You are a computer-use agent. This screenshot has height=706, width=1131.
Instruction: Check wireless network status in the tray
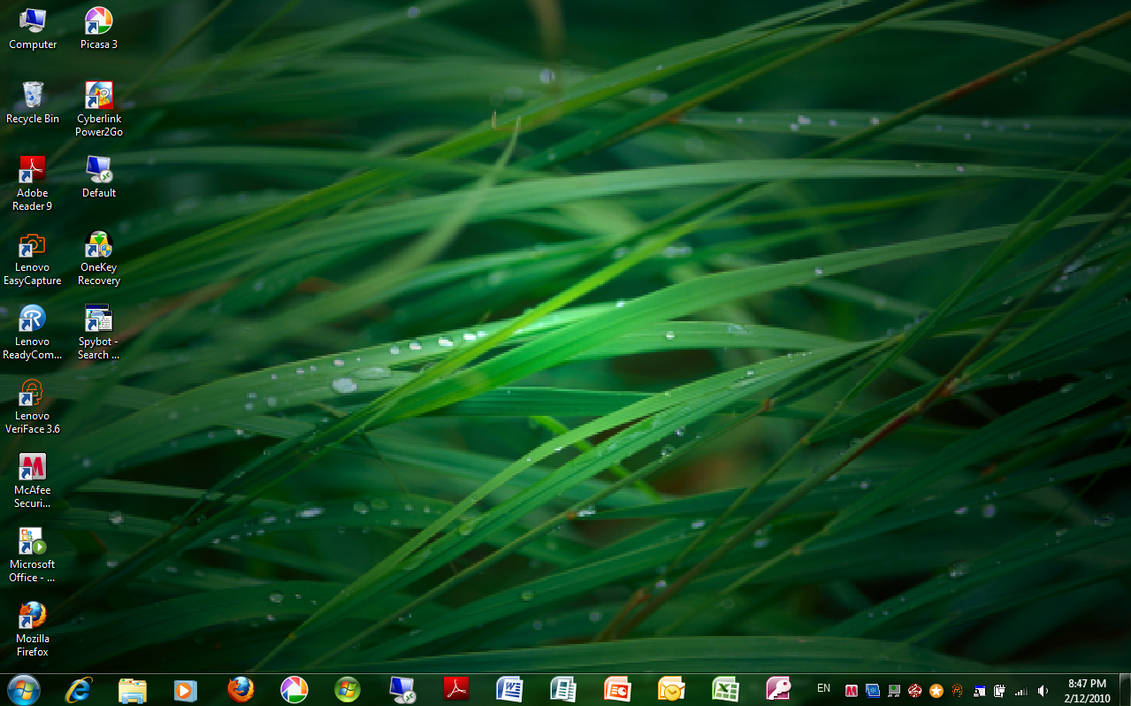[1021, 690]
